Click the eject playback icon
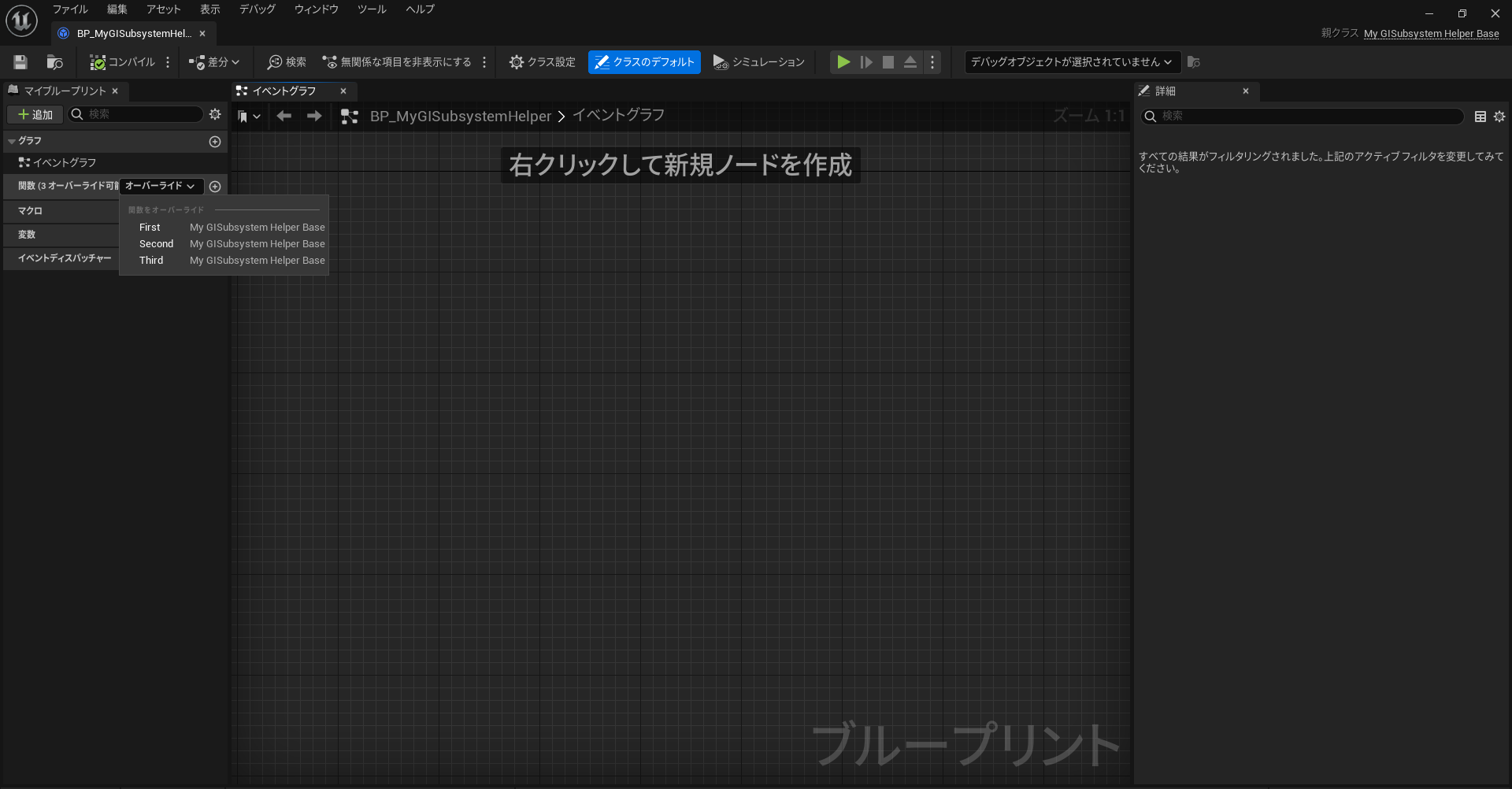This screenshot has height=789, width=1512. coord(910,62)
